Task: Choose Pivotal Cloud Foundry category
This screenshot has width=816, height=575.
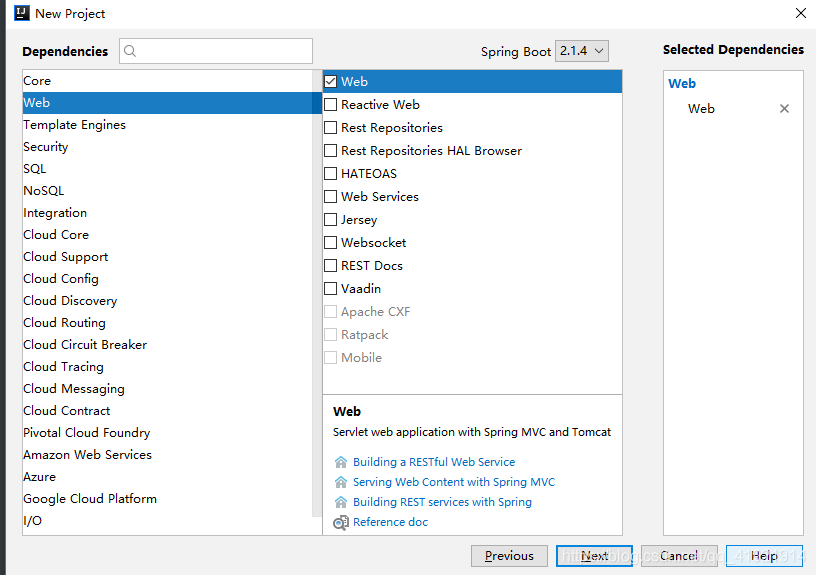Action: coord(168,433)
